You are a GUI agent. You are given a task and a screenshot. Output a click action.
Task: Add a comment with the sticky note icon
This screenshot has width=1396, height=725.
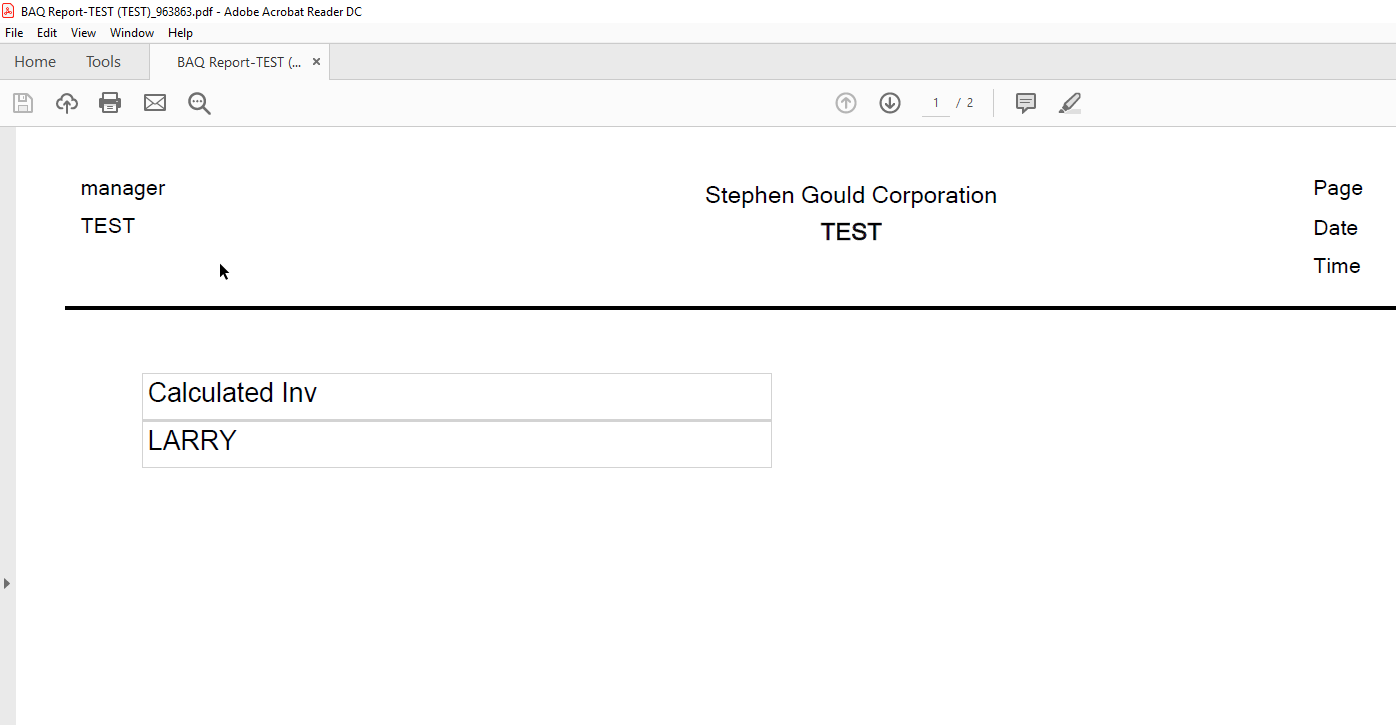pyautogui.click(x=1025, y=103)
